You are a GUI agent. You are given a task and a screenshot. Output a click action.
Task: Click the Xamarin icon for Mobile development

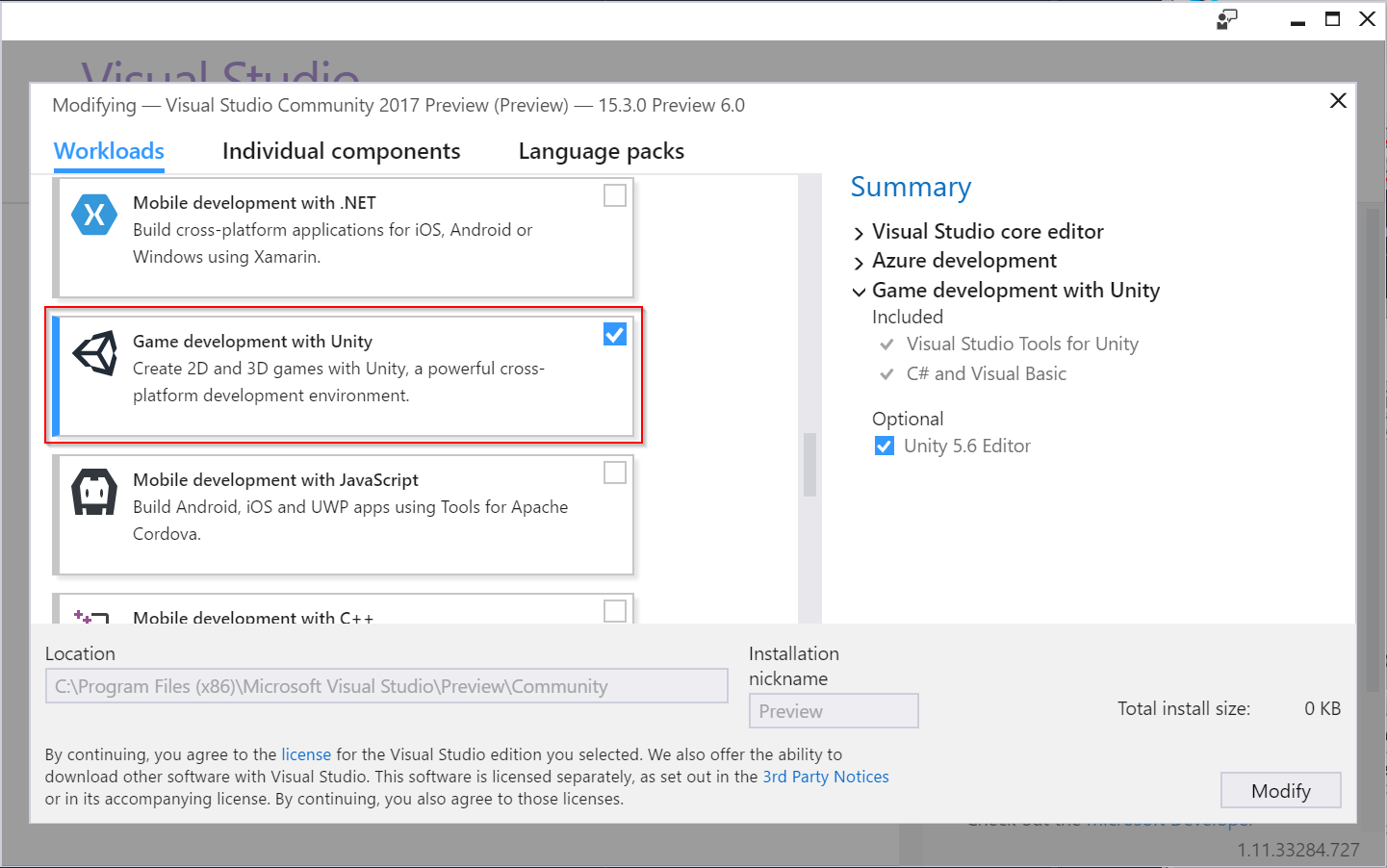point(93,215)
